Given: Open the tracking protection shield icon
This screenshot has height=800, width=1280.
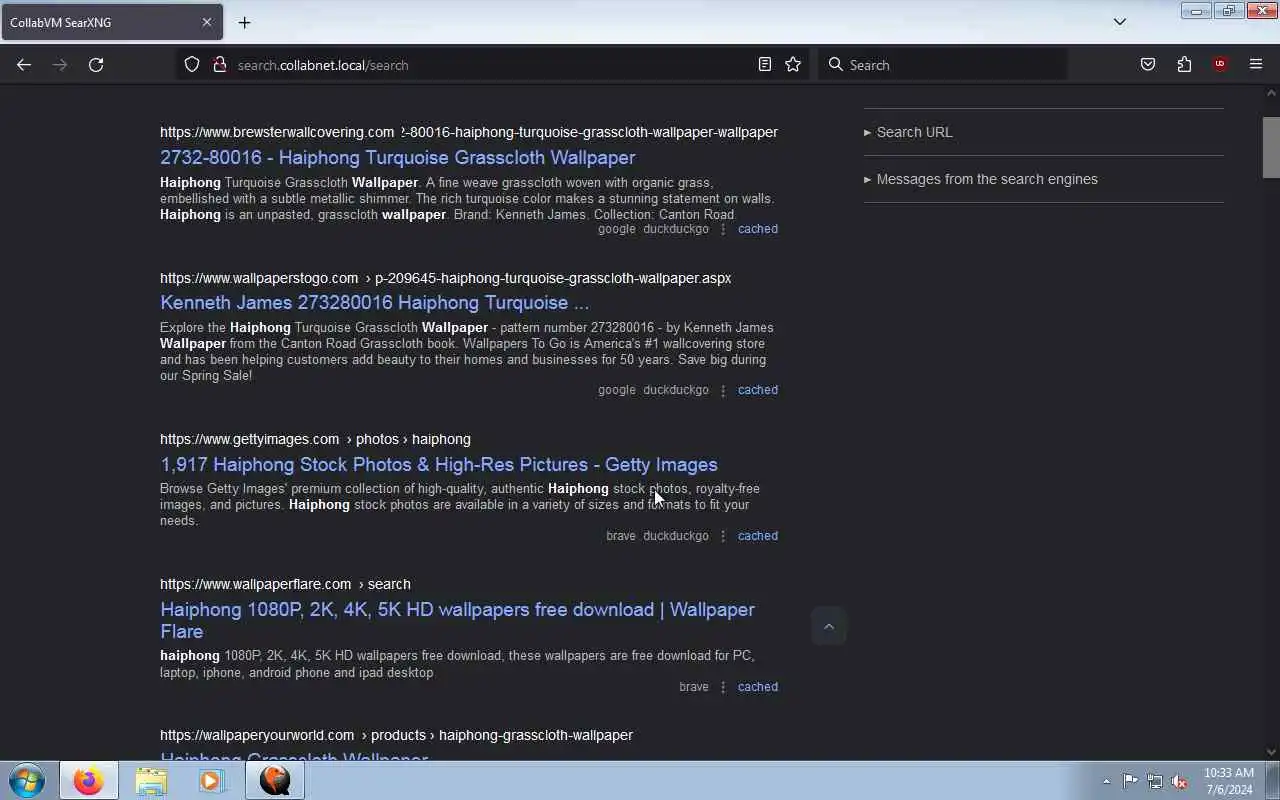Looking at the screenshot, I should (192, 64).
